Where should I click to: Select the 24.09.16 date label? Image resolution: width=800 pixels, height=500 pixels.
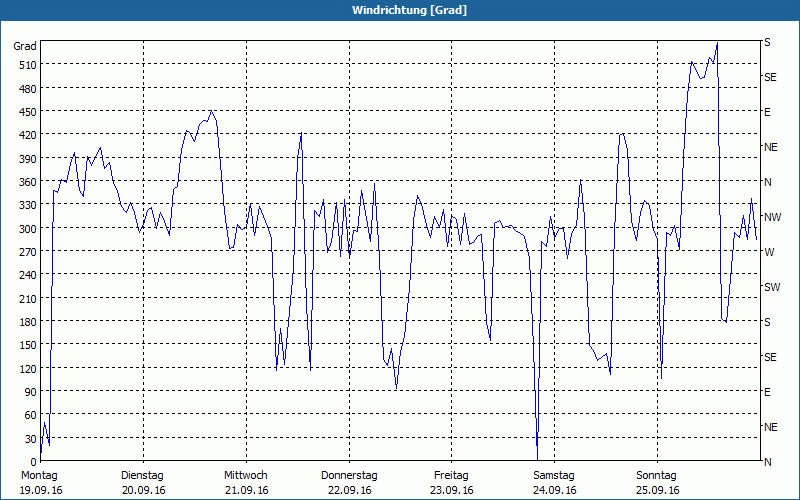555,490
